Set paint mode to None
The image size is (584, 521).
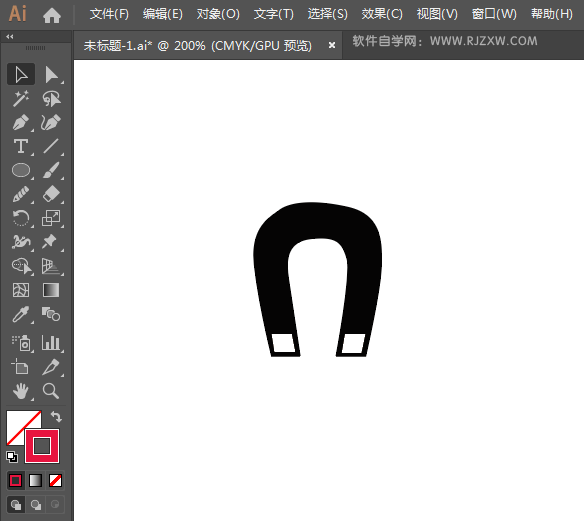click(x=55, y=480)
